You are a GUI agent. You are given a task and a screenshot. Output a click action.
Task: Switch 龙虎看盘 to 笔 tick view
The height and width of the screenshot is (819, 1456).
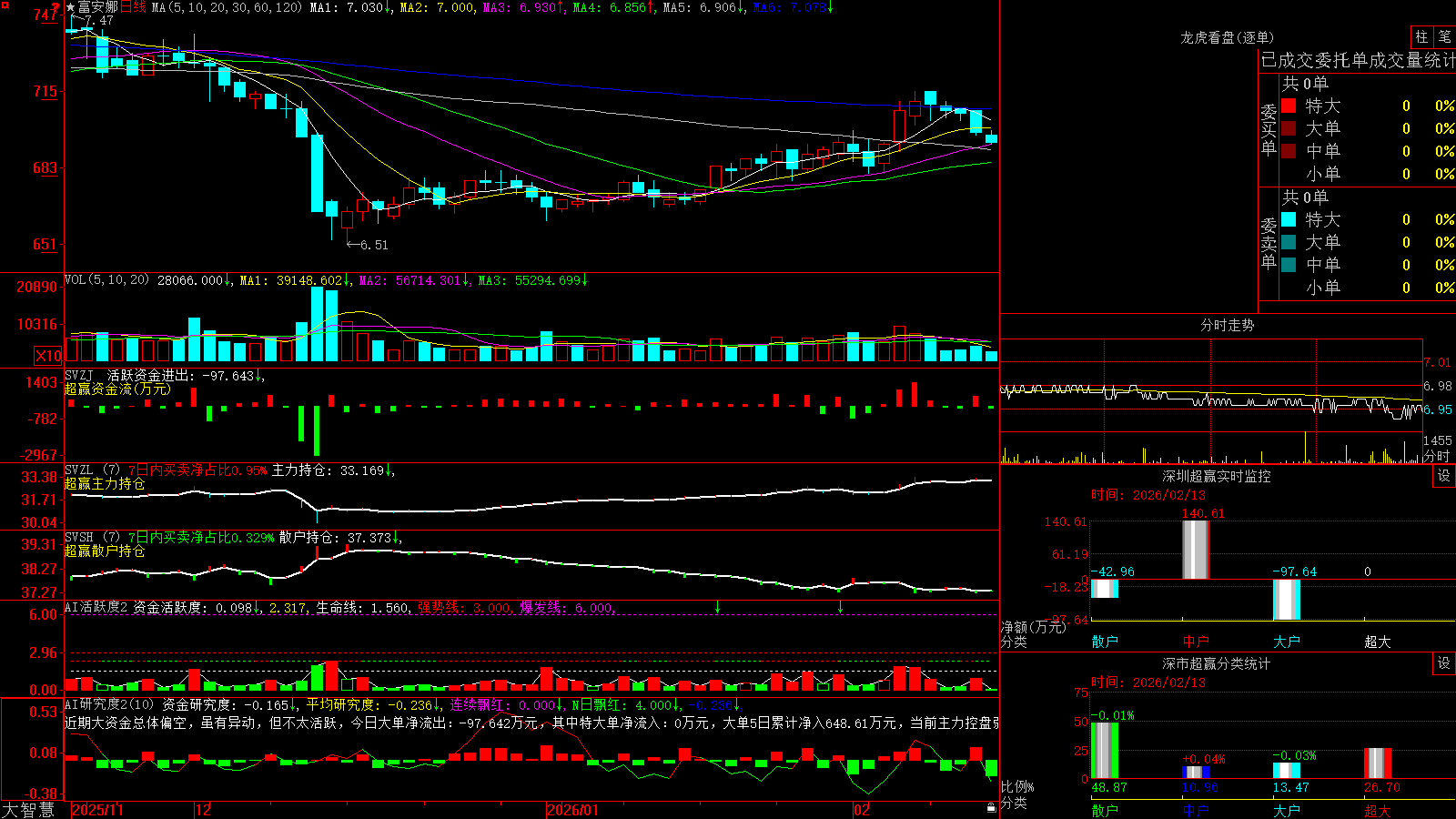(x=1444, y=37)
